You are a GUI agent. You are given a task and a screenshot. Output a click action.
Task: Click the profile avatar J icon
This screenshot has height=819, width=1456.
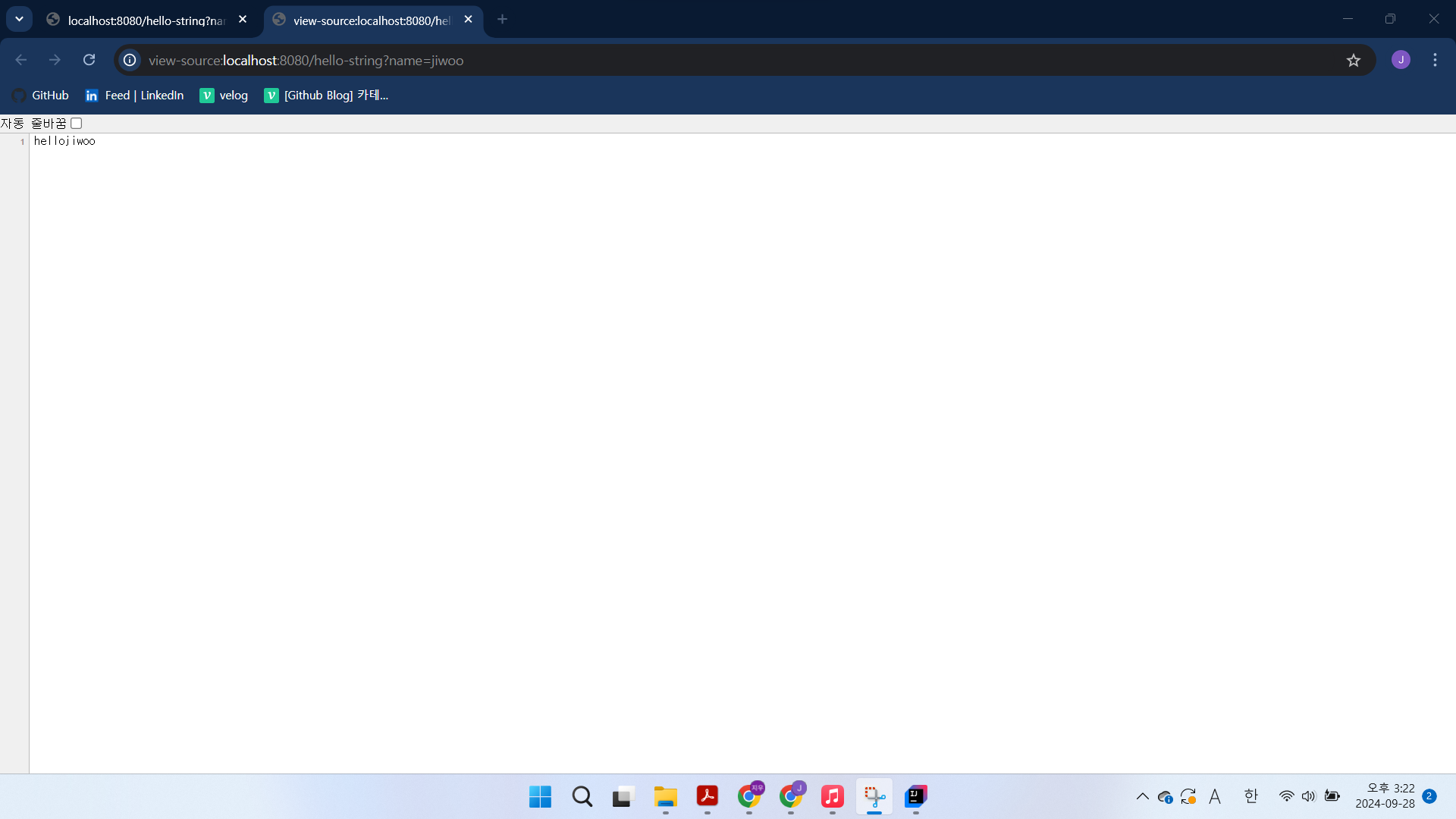pyautogui.click(x=1401, y=60)
